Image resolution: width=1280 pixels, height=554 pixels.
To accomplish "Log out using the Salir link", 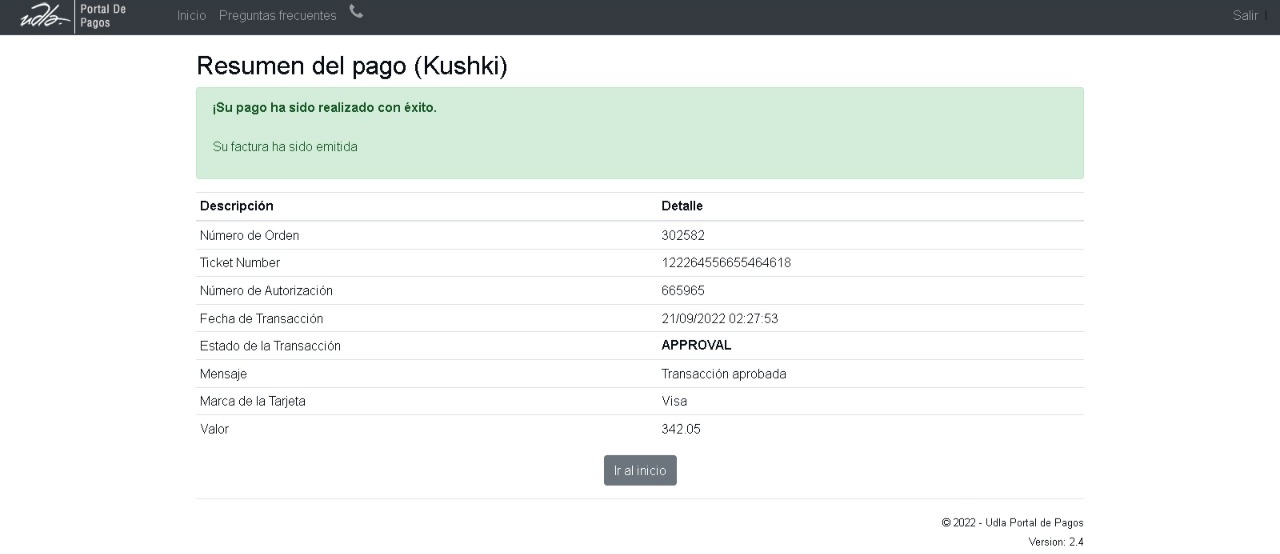I will point(1245,16).
